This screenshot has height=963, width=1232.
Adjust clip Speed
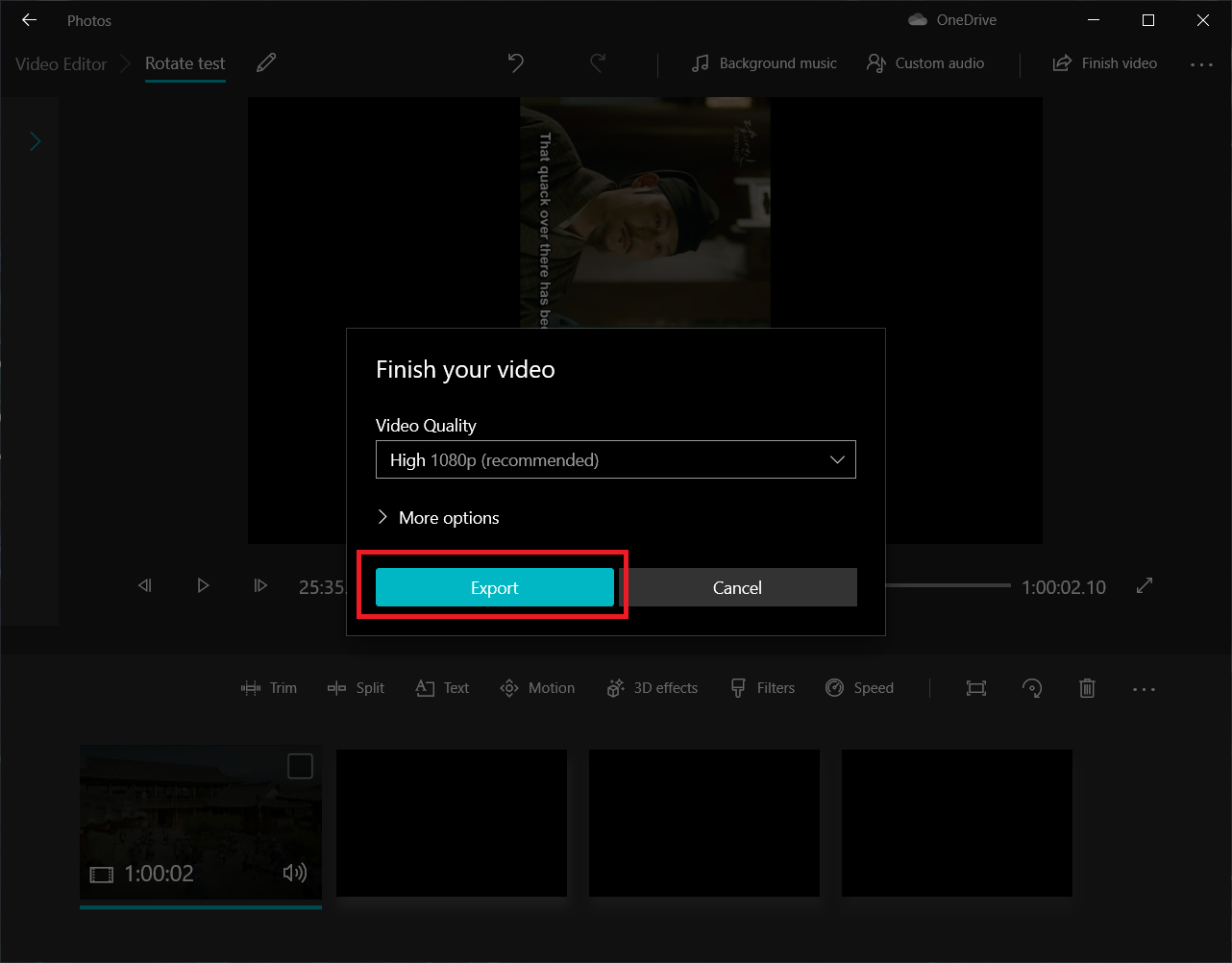pyautogui.click(x=860, y=688)
